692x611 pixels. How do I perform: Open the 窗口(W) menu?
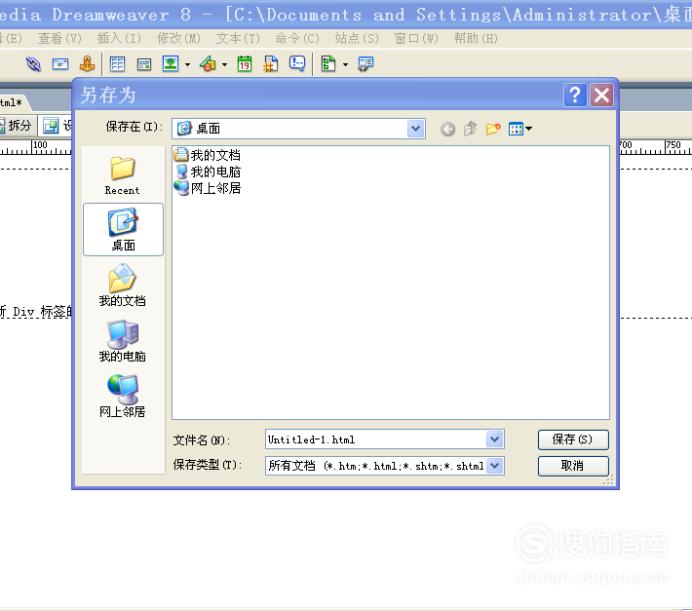416,38
